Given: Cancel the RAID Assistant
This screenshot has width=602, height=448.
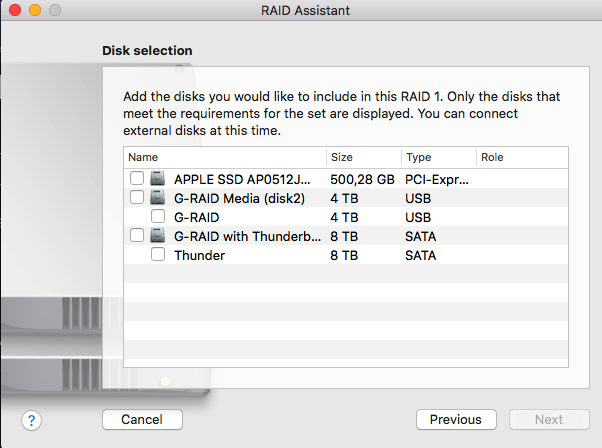Looking at the screenshot, I should pyautogui.click(x=142, y=419).
